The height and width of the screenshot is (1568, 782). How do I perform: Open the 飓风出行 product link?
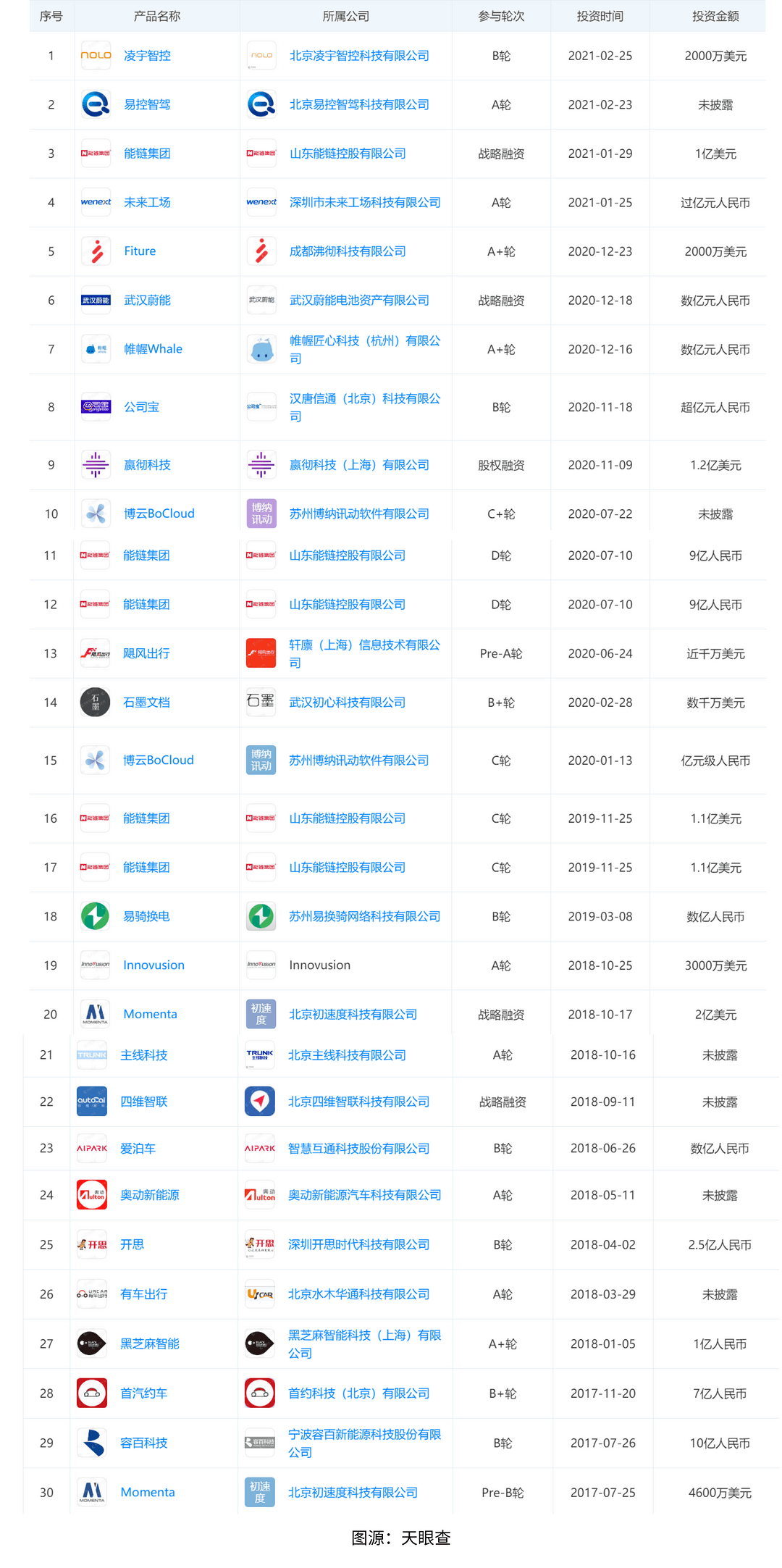[x=146, y=653]
